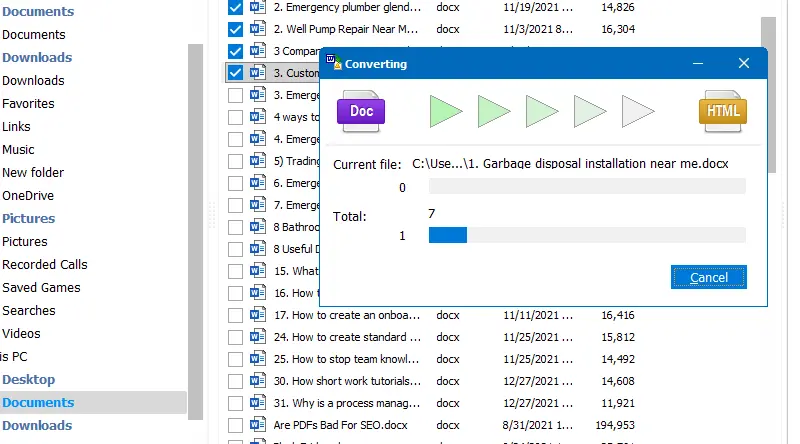Image resolution: width=800 pixels, height=444 pixels.
Task: Click the Converting dialog title bar icon
Action: pos(333,63)
